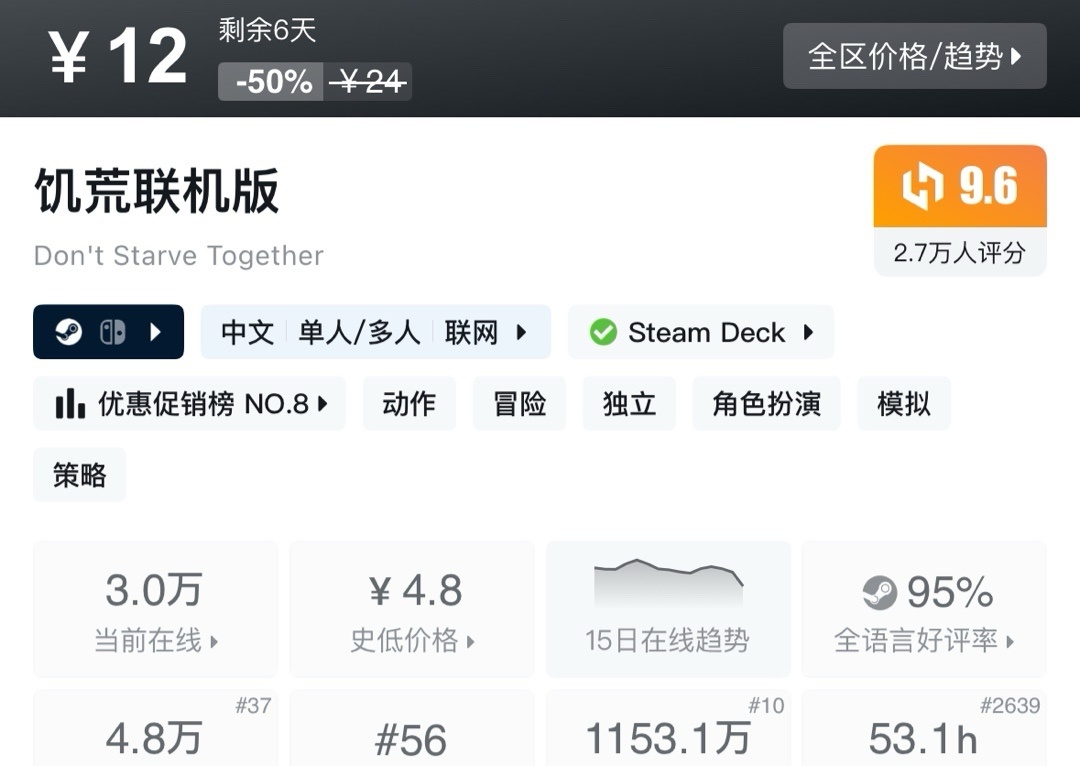Click the green Steam Deck verified checkmark

pos(603,332)
